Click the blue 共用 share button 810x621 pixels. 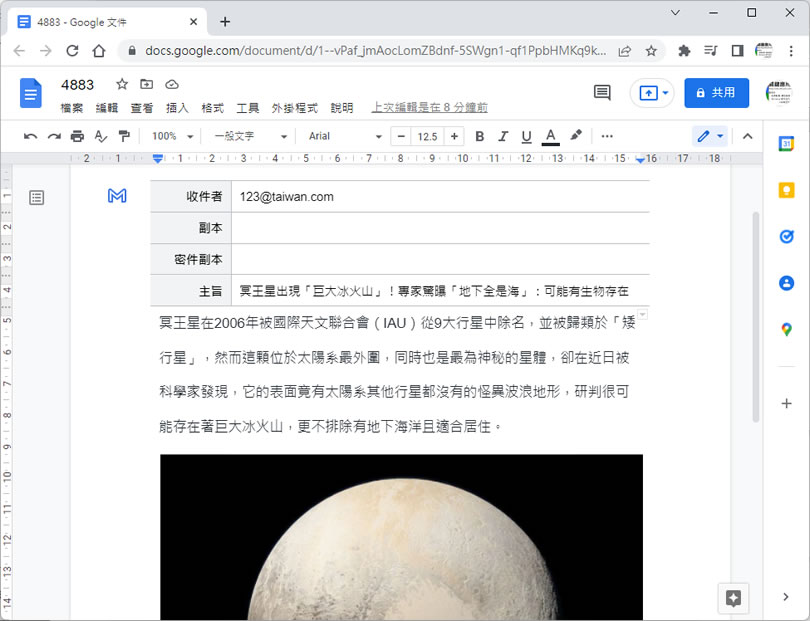[x=716, y=93]
